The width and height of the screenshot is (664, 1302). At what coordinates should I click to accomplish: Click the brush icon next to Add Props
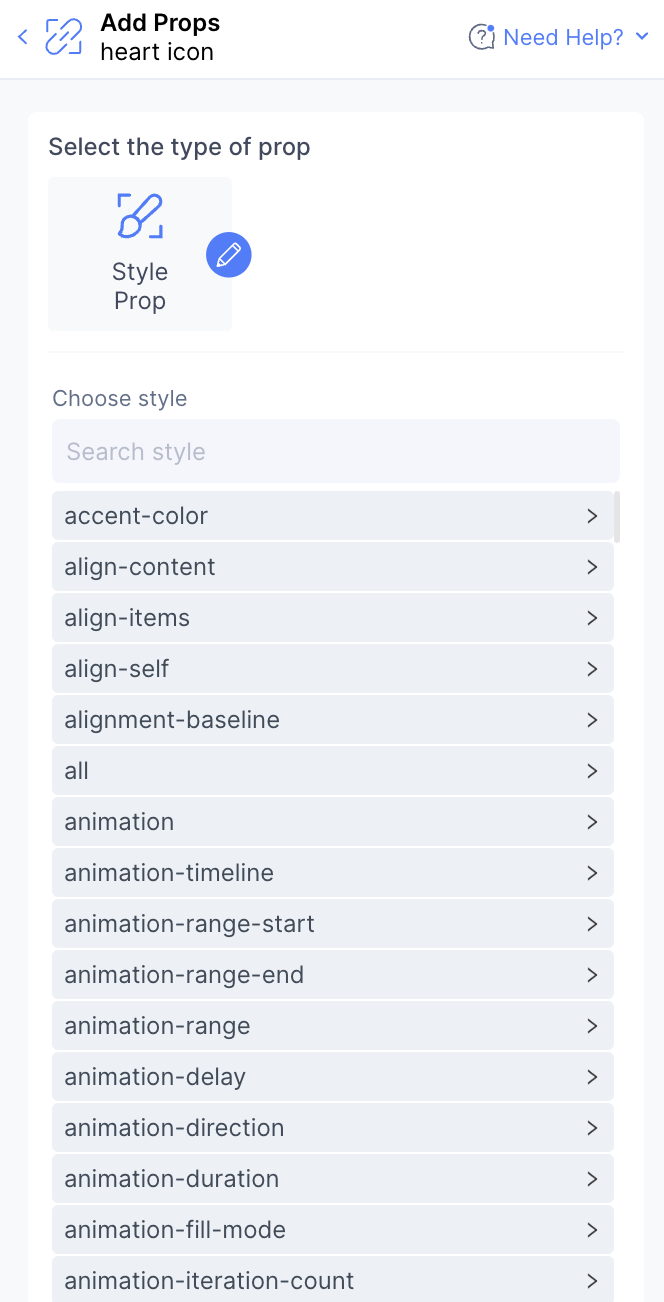coord(62,36)
